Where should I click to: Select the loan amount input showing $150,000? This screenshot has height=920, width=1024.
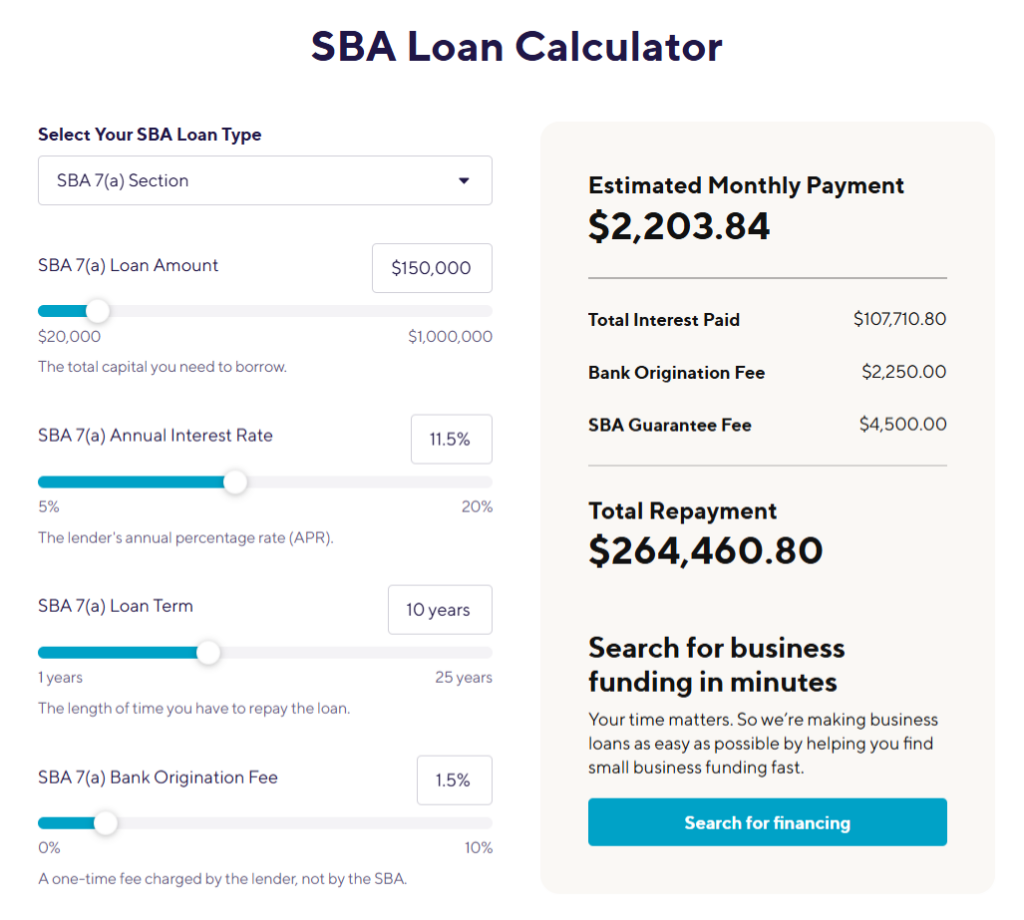(432, 267)
